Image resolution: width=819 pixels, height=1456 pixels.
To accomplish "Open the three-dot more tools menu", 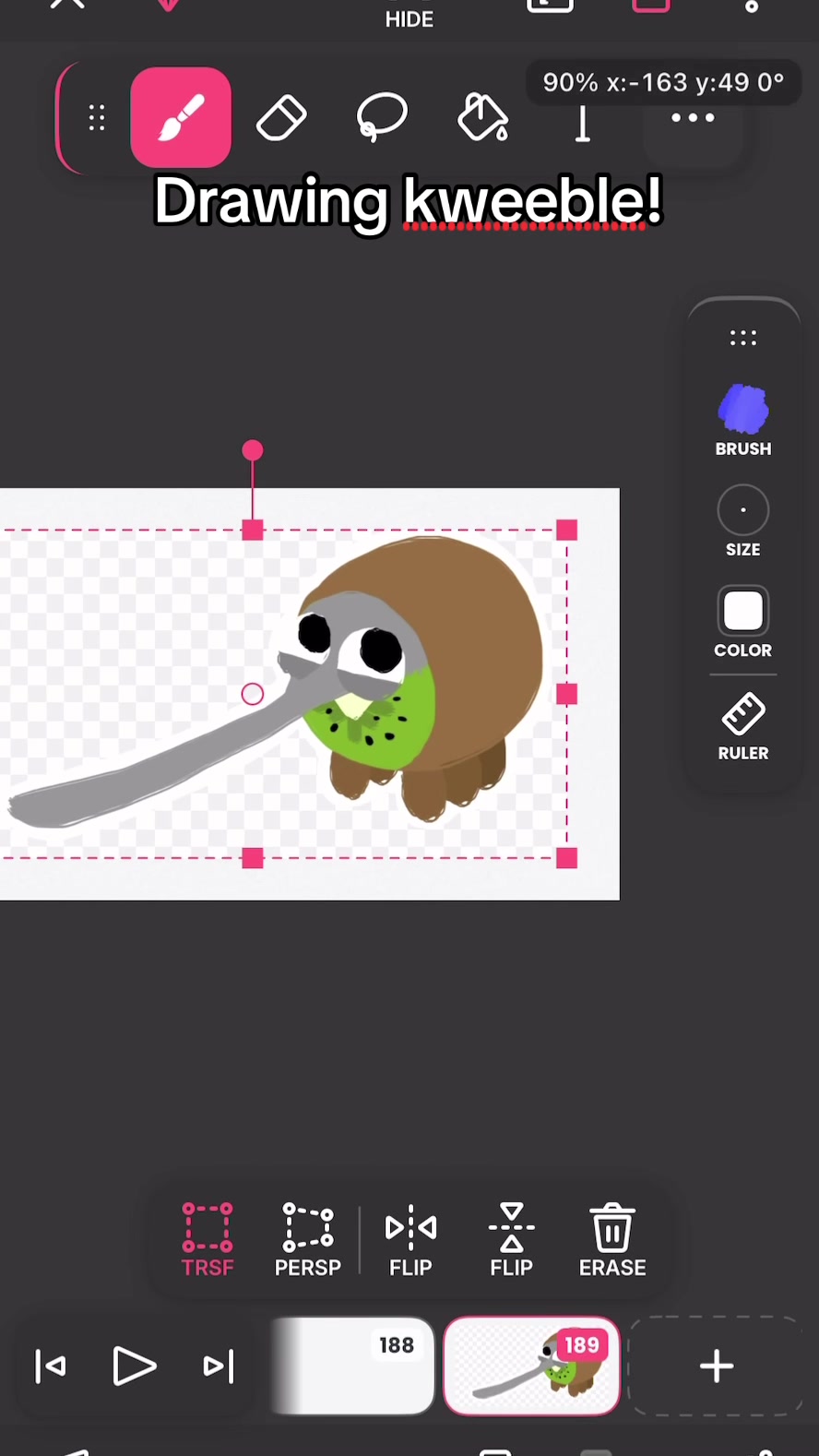I will pyautogui.click(x=693, y=117).
